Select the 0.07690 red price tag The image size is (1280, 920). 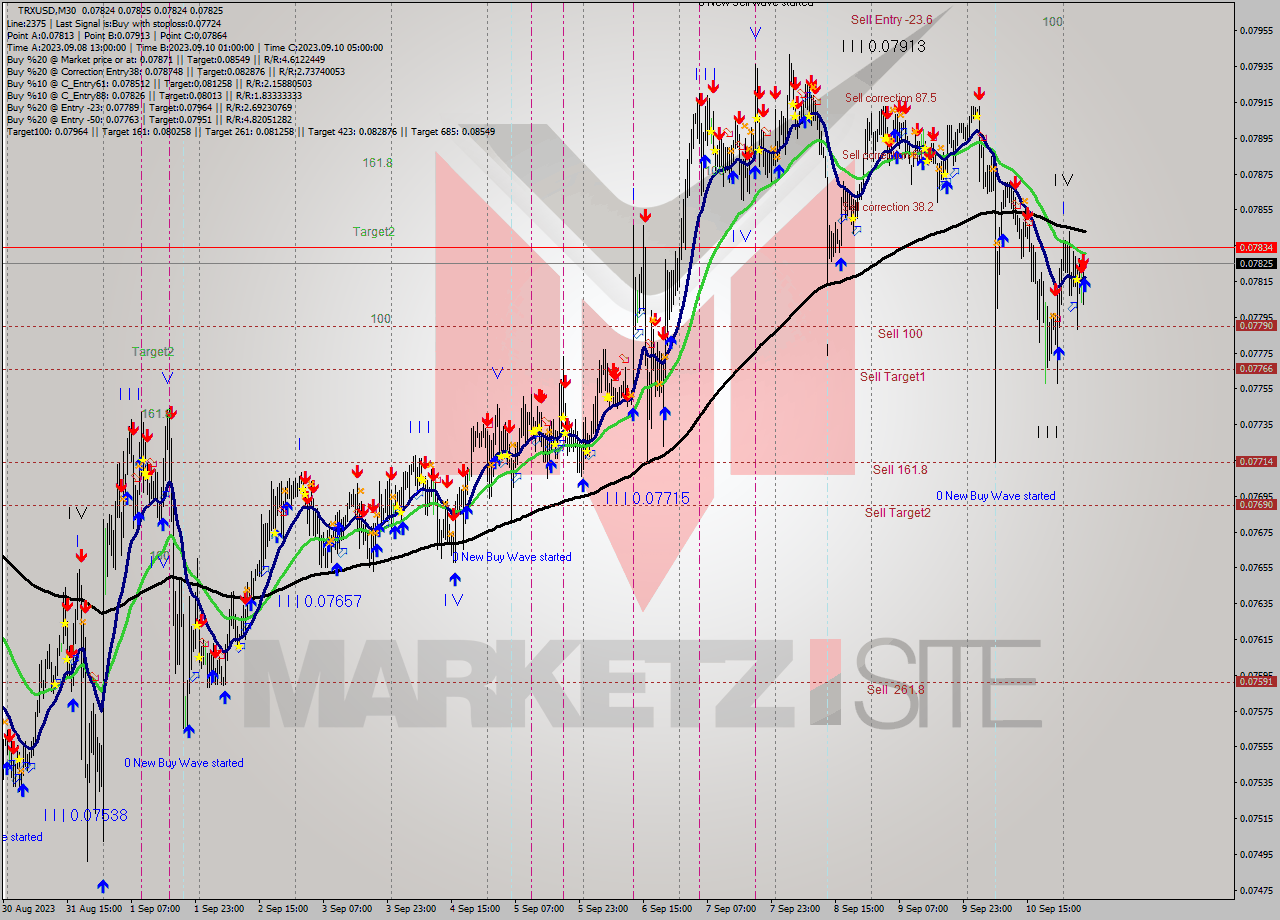[1256, 504]
